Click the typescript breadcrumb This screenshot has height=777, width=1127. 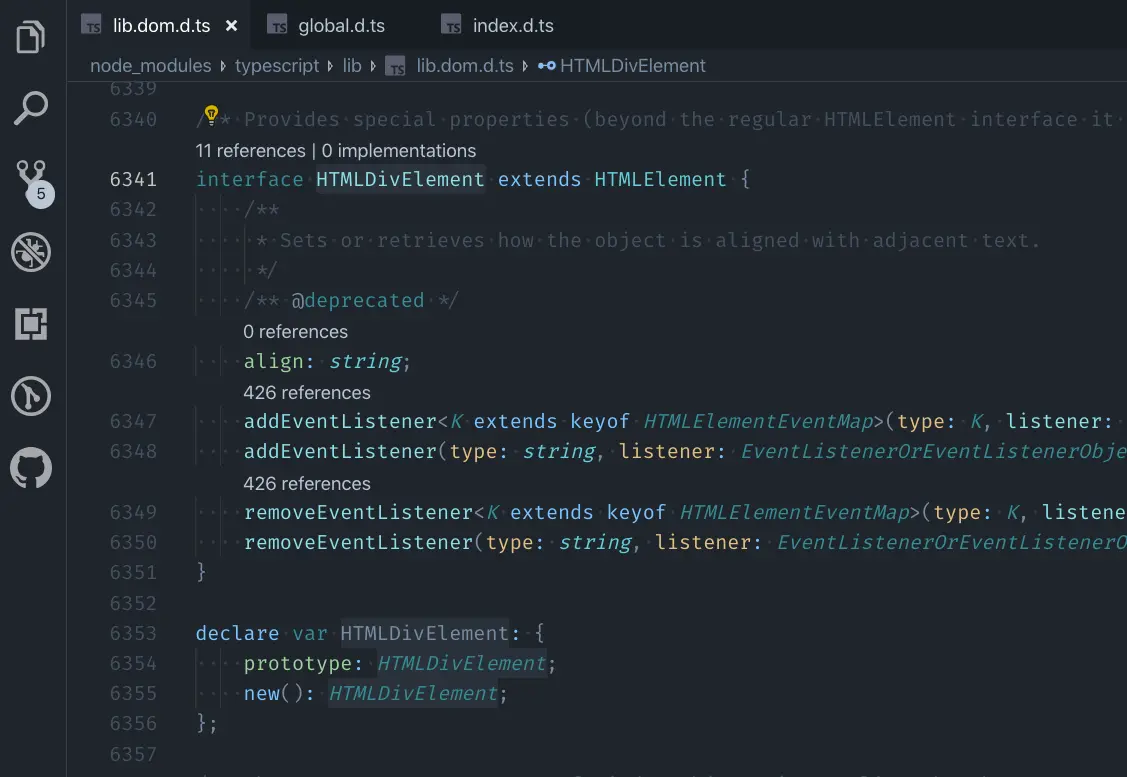coord(277,65)
